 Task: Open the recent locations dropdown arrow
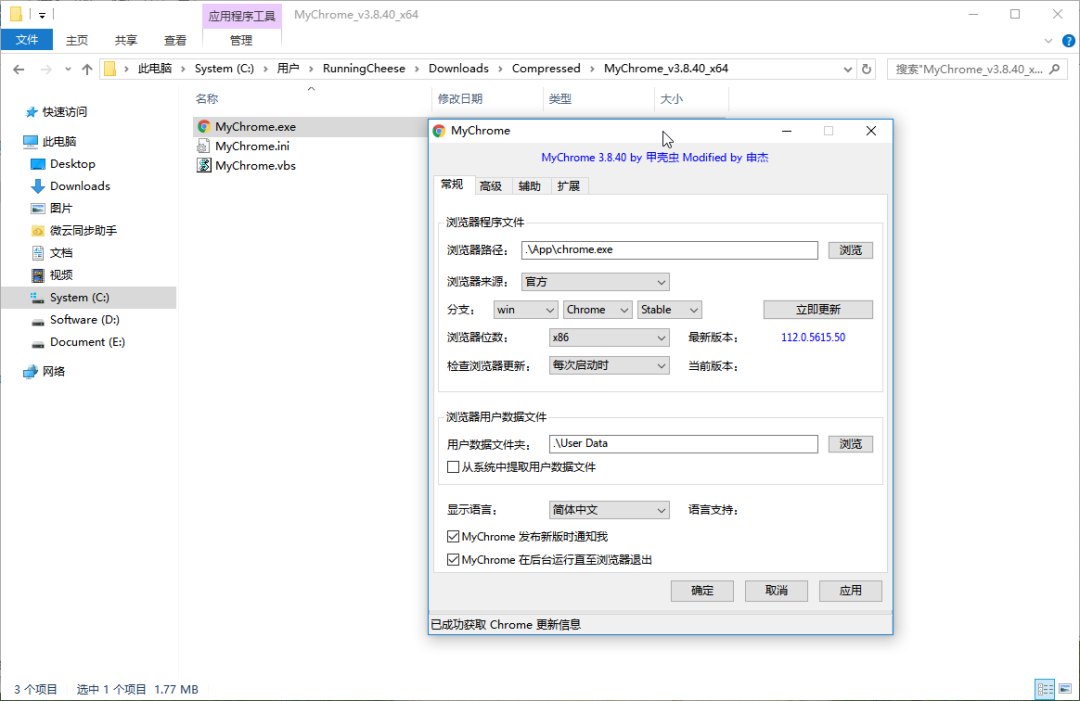click(x=68, y=69)
